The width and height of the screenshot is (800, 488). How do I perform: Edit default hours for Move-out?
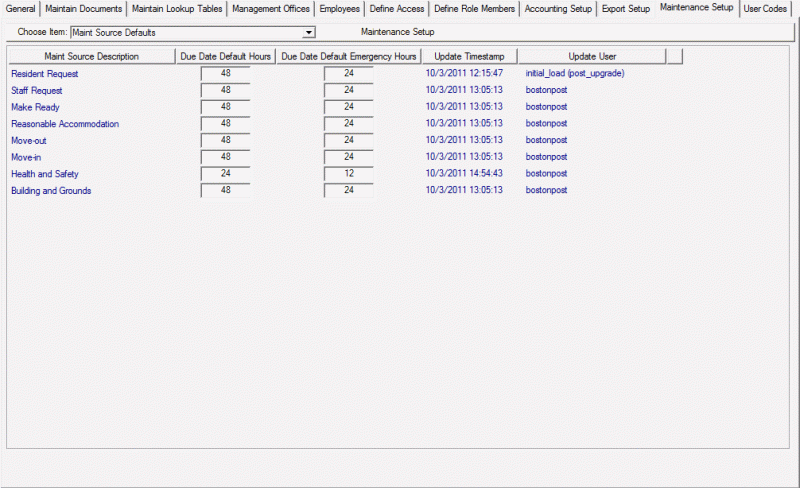coord(226,140)
